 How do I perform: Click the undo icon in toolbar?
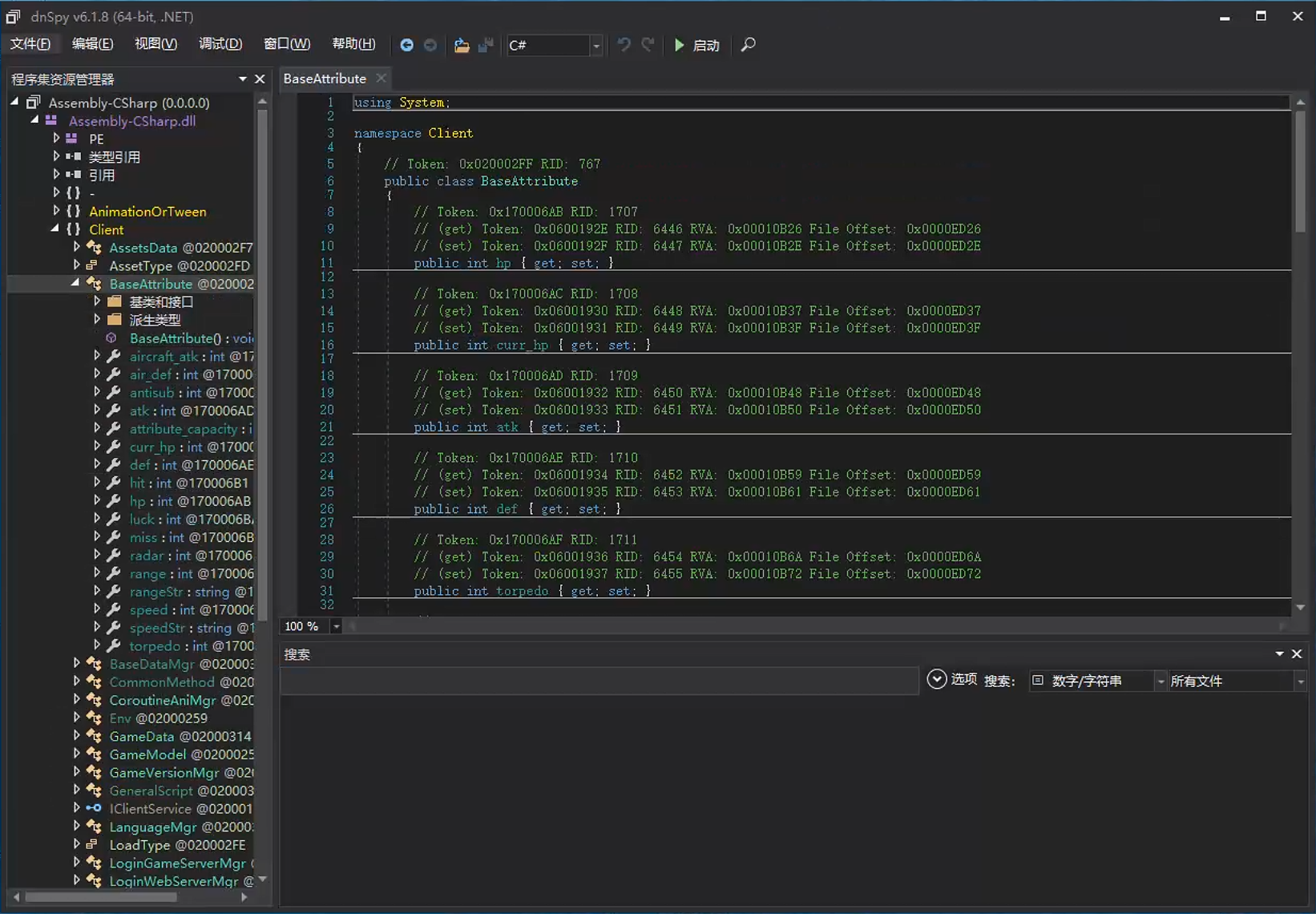click(624, 45)
